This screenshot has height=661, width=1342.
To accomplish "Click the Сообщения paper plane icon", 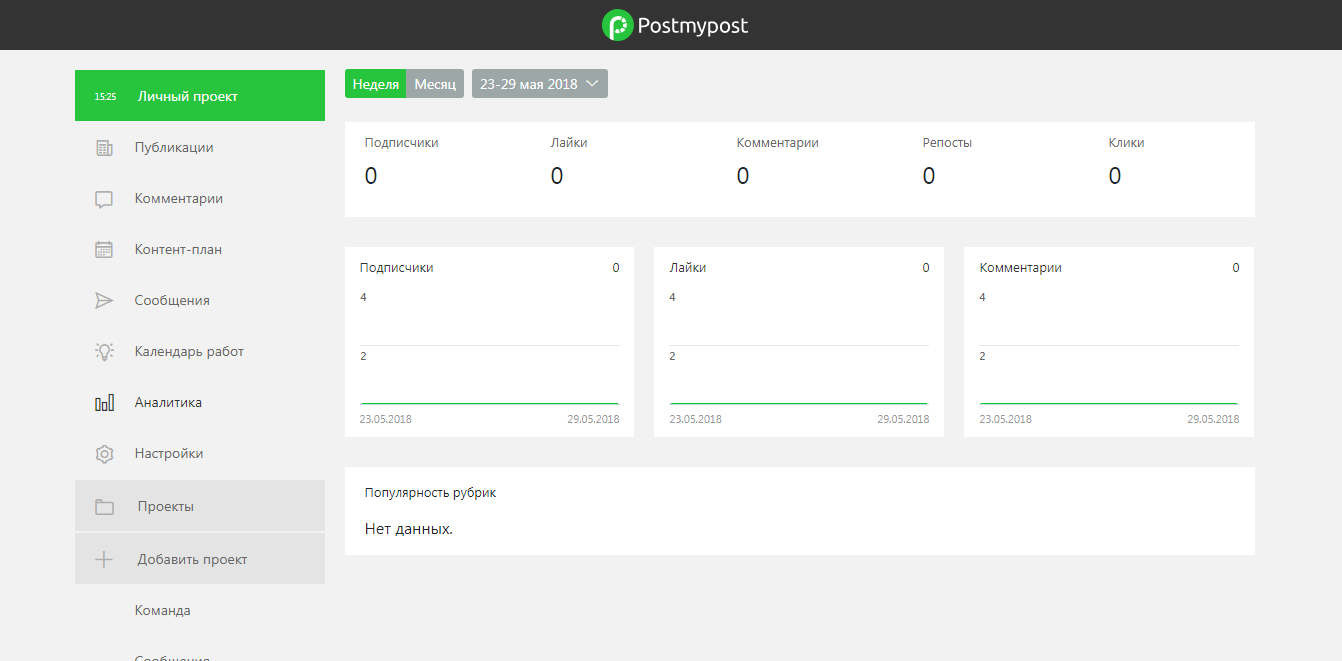I will (104, 301).
